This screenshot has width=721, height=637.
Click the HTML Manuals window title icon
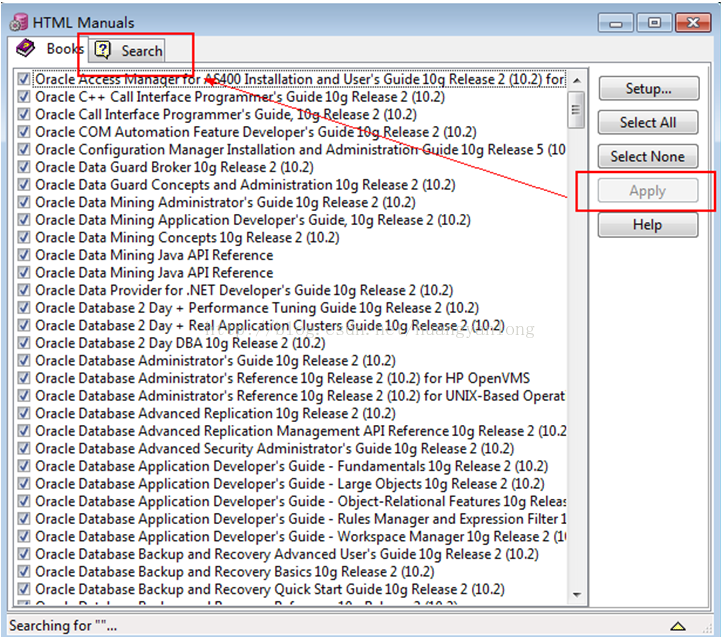tap(19, 23)
